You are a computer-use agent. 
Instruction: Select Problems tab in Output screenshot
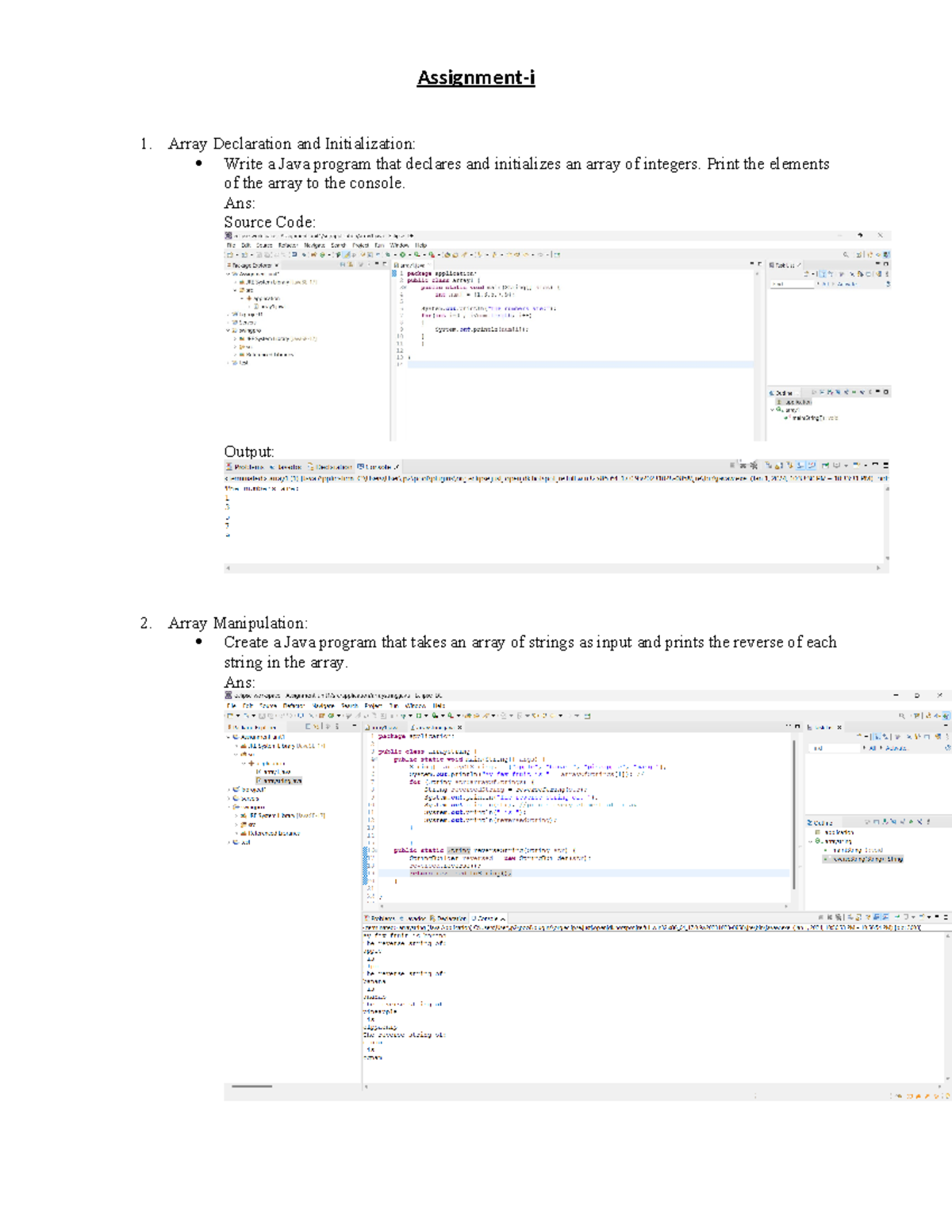[244, 467]
